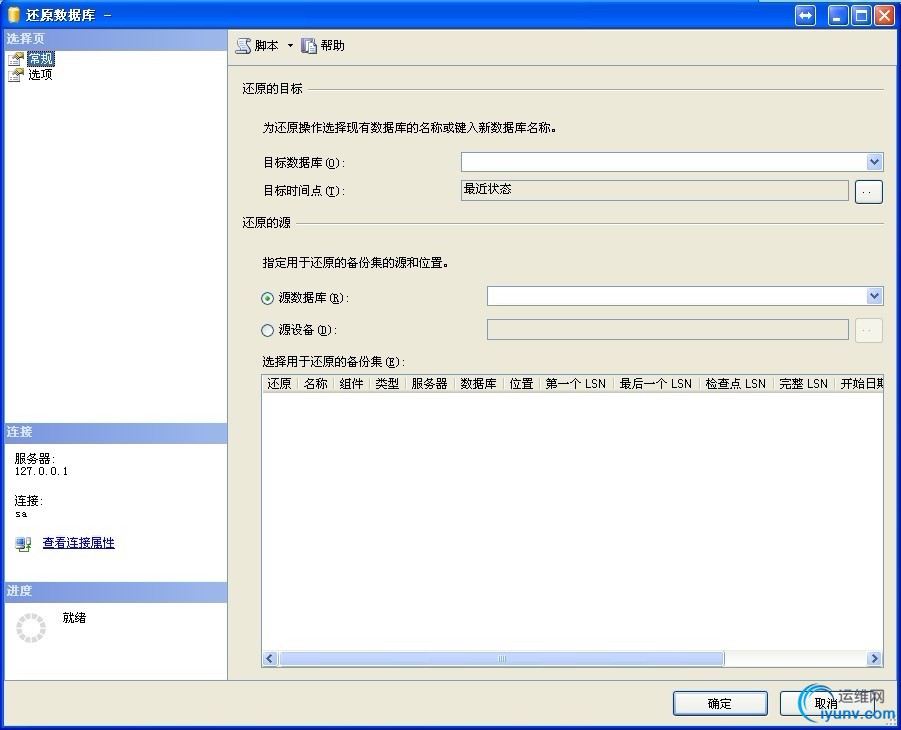This screenshot has height=730, width=901.
Task: Click the 类型 column header
Action: coord(387,383)
